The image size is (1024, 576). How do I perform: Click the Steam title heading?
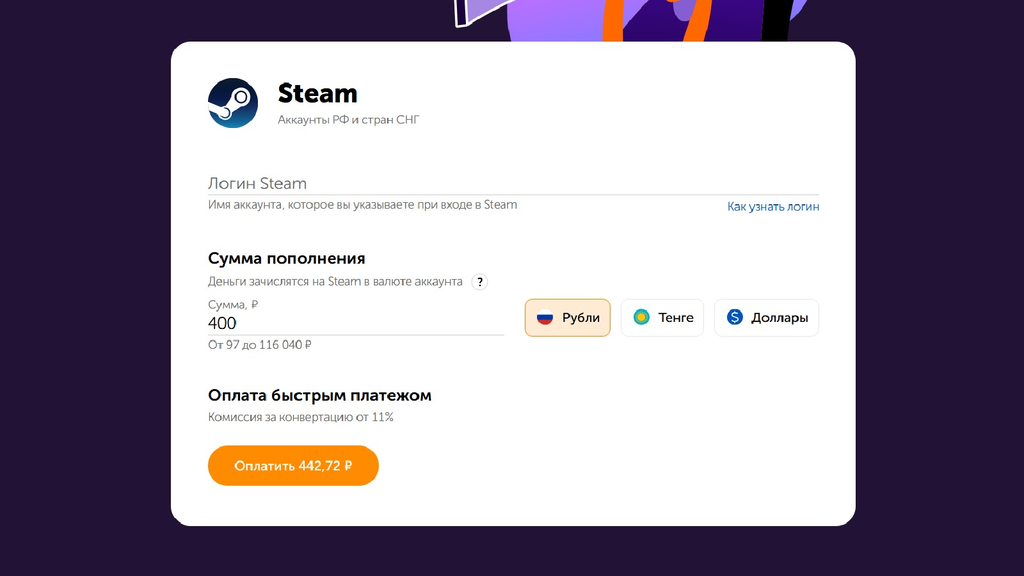(317, 94)
